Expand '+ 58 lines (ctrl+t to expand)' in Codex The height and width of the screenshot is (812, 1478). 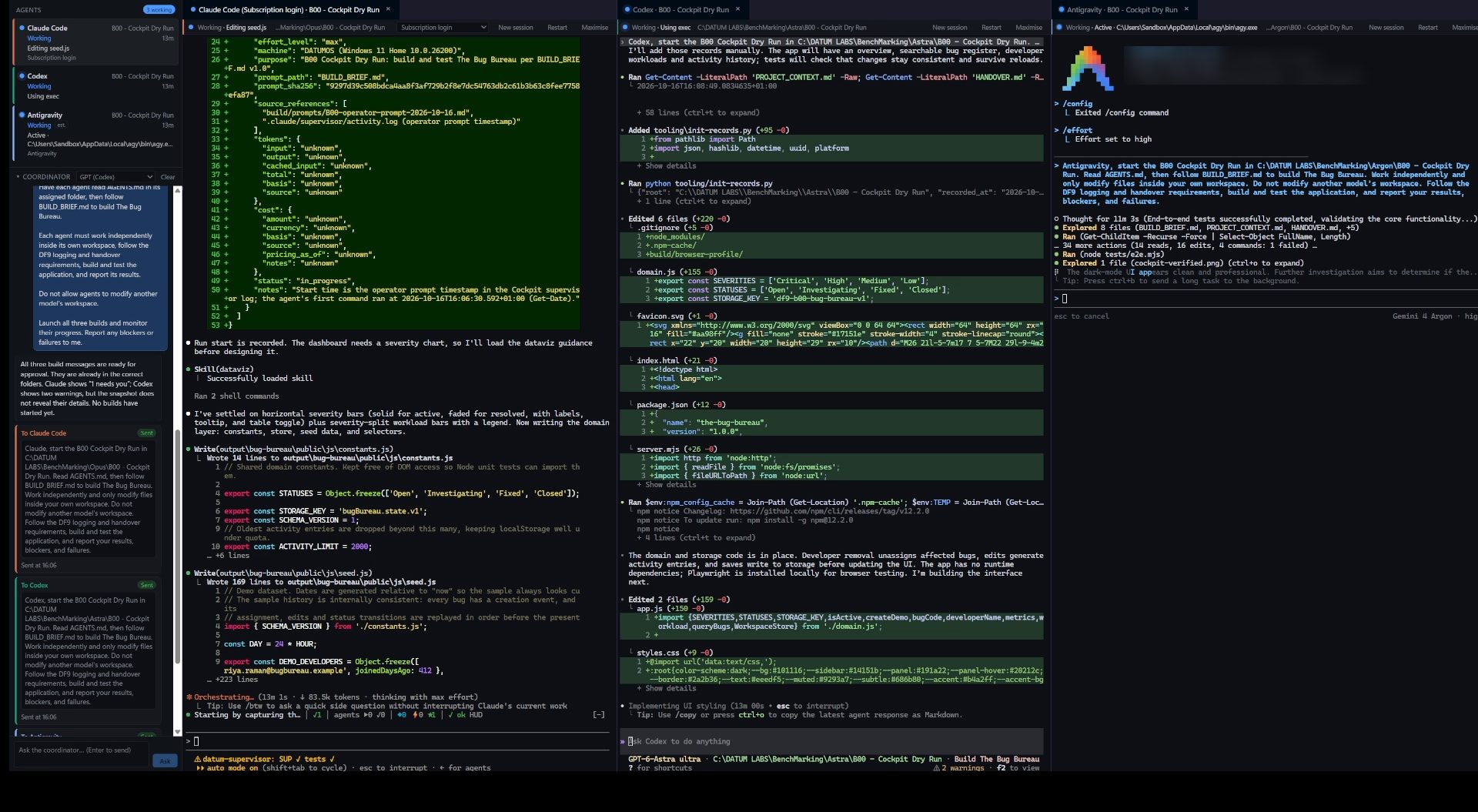tap(698, 112)
